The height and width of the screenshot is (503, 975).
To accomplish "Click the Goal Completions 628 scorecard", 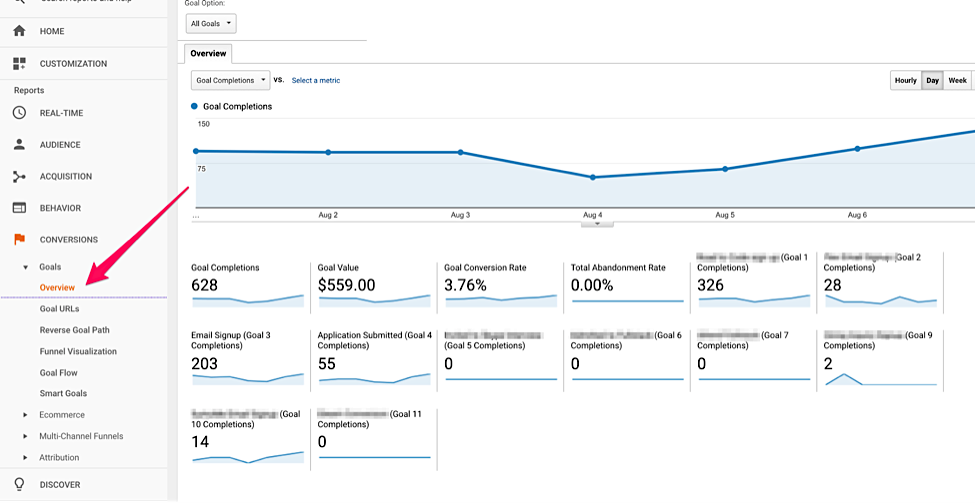I will (248, 285).
